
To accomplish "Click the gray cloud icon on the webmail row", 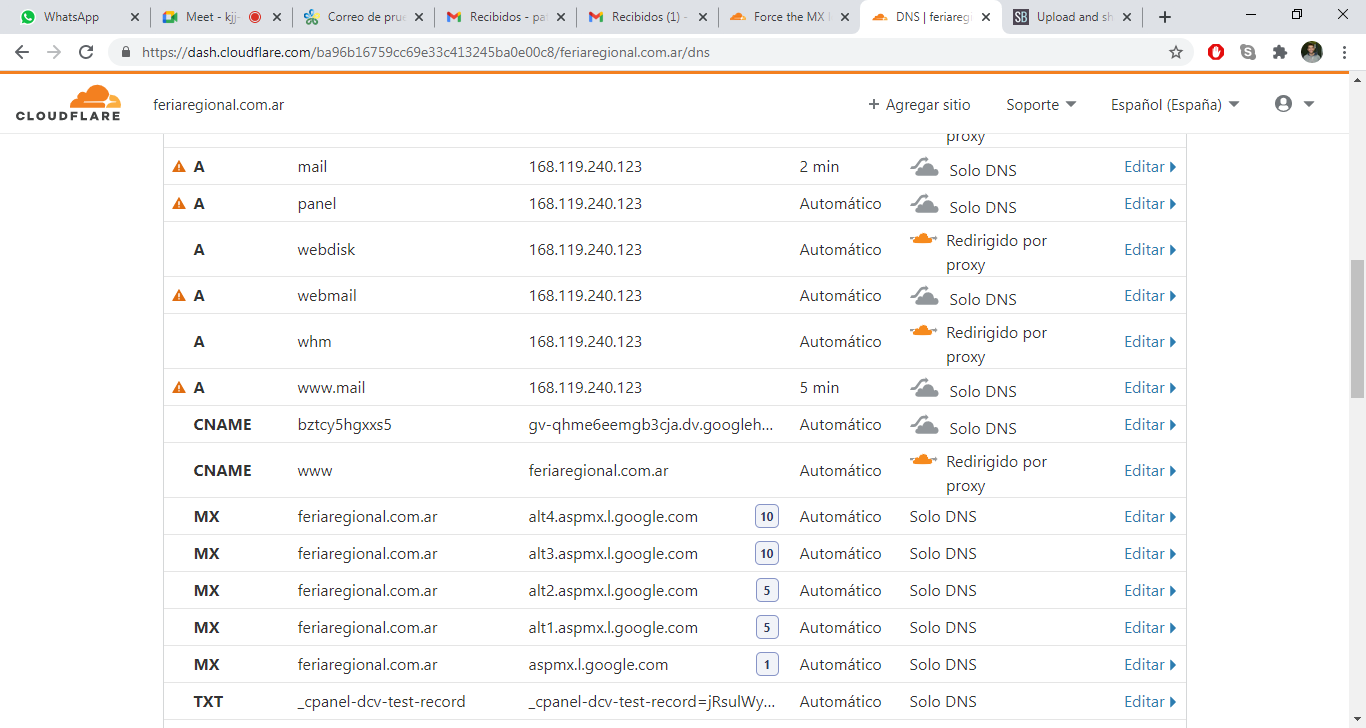I will (x=924, y=296).
